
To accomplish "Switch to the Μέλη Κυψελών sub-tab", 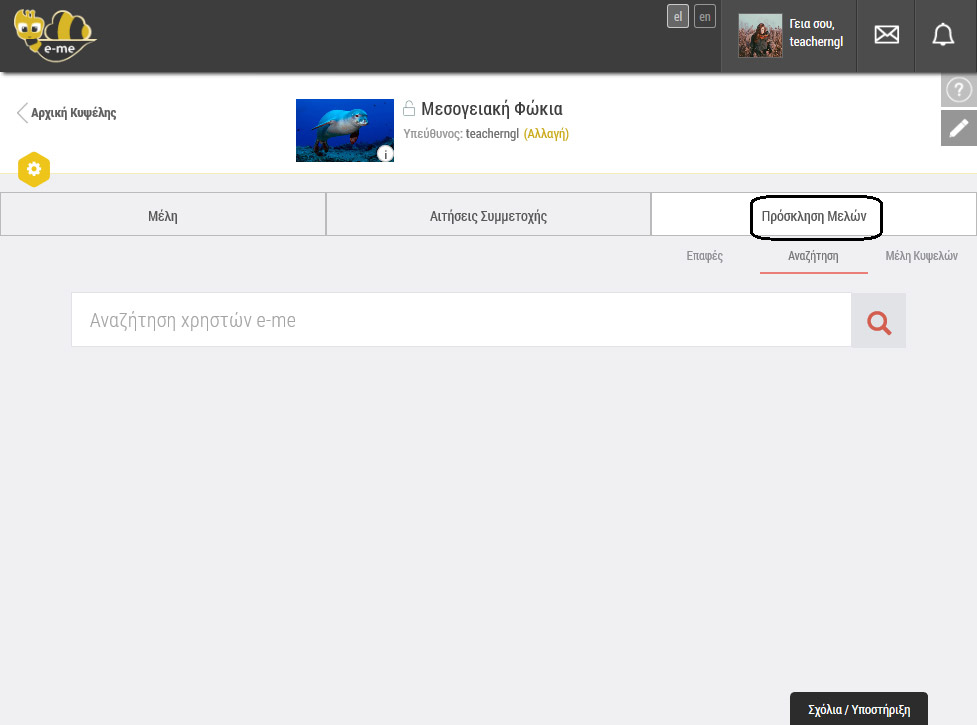I will click(x=922, y=256).
